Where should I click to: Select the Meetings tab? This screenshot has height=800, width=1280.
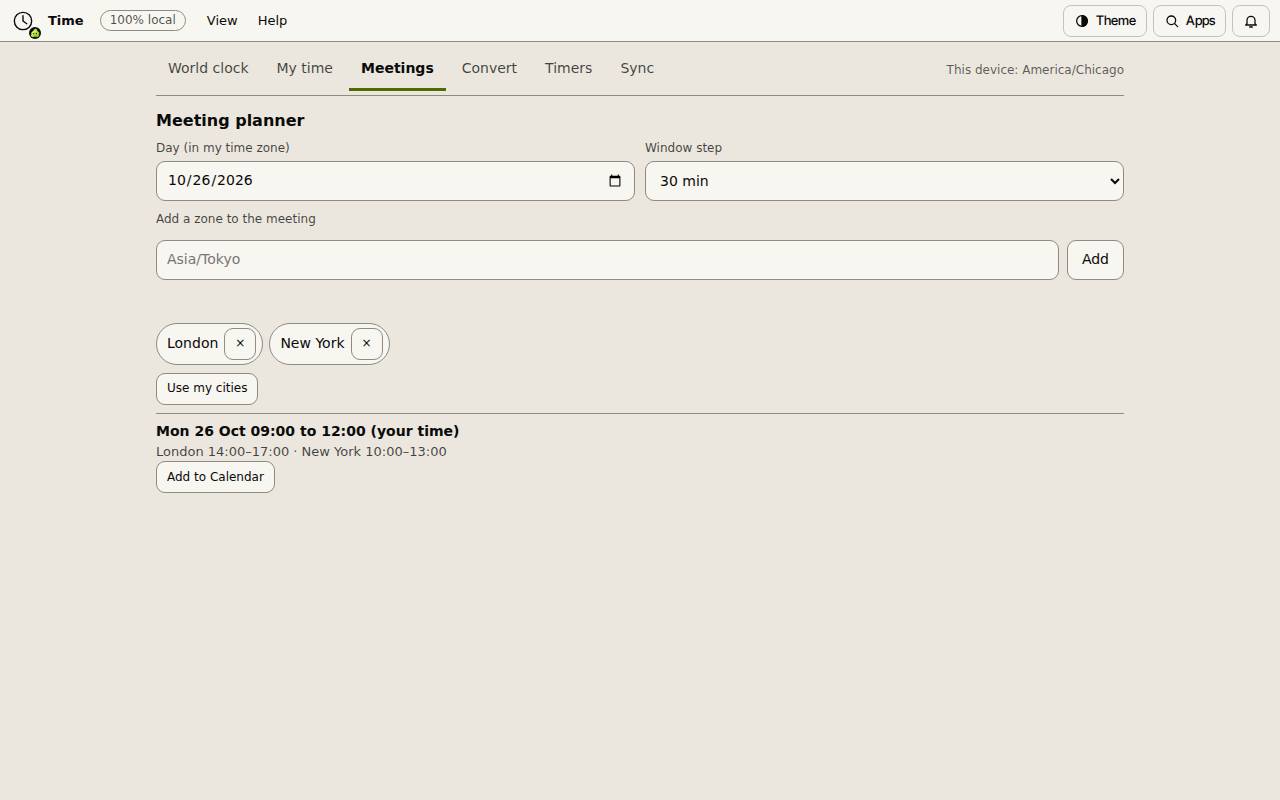[x=397, y=68]
